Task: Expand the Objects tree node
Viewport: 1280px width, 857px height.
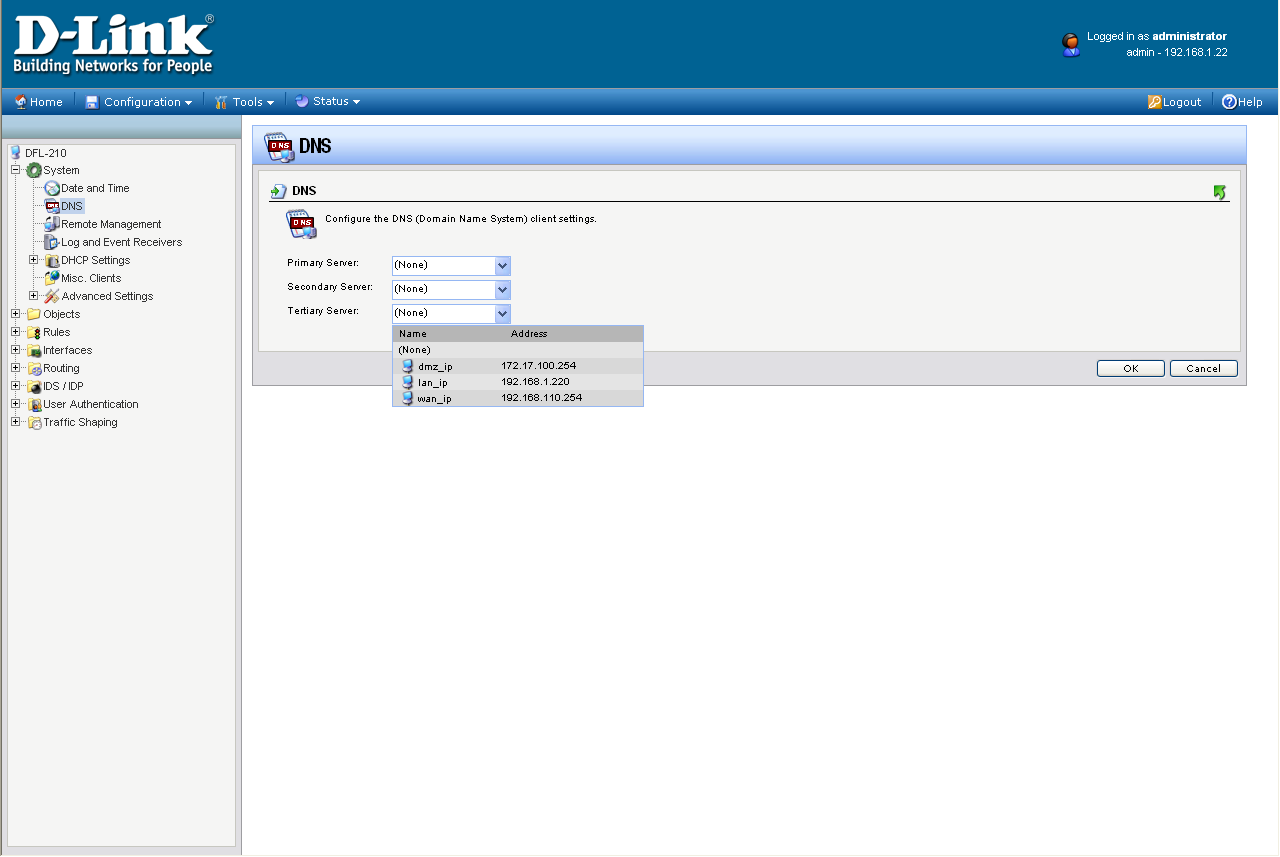Action: coord(16,314)
